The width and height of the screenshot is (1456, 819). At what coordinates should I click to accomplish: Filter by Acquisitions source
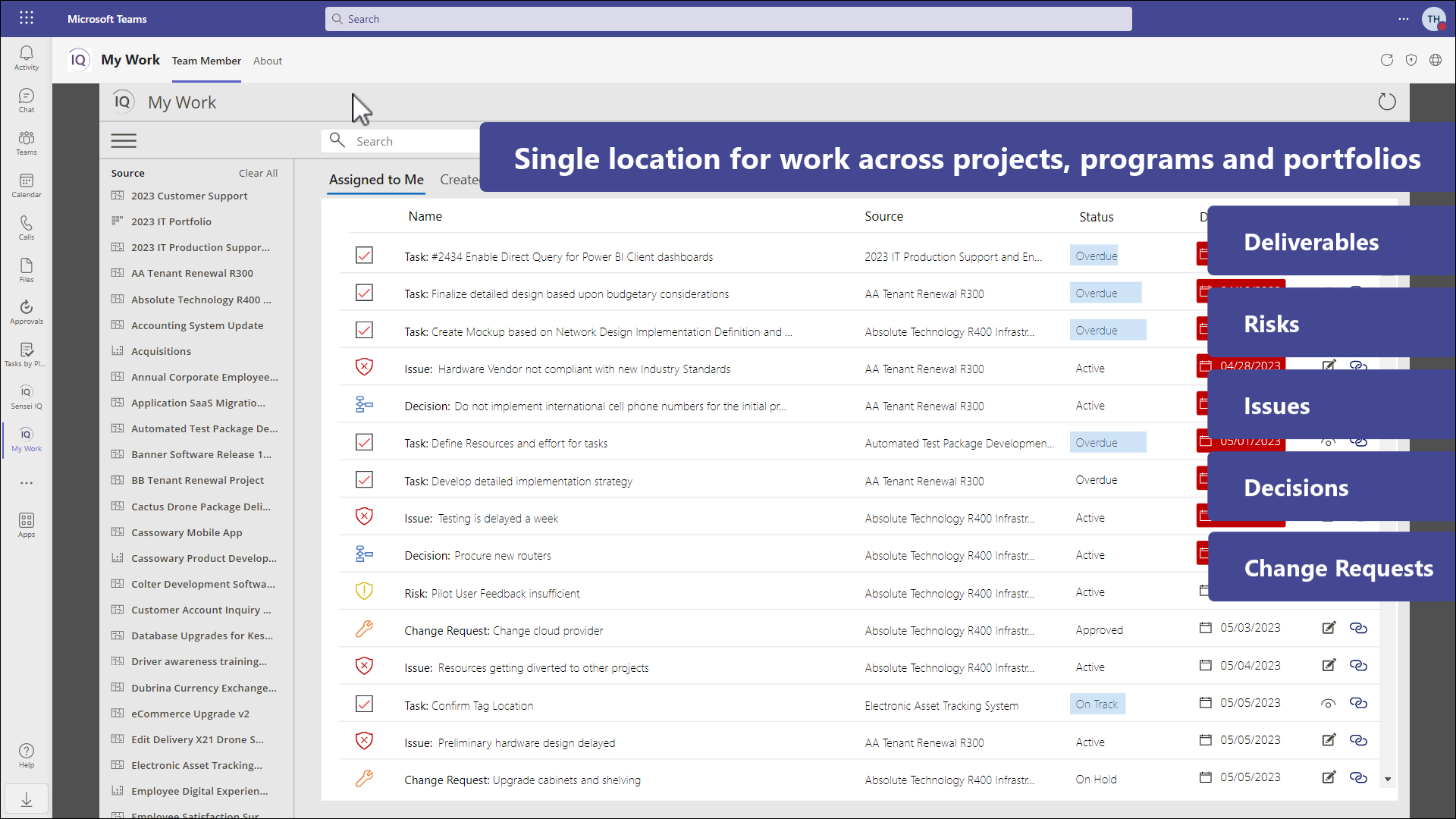(161, 351)
